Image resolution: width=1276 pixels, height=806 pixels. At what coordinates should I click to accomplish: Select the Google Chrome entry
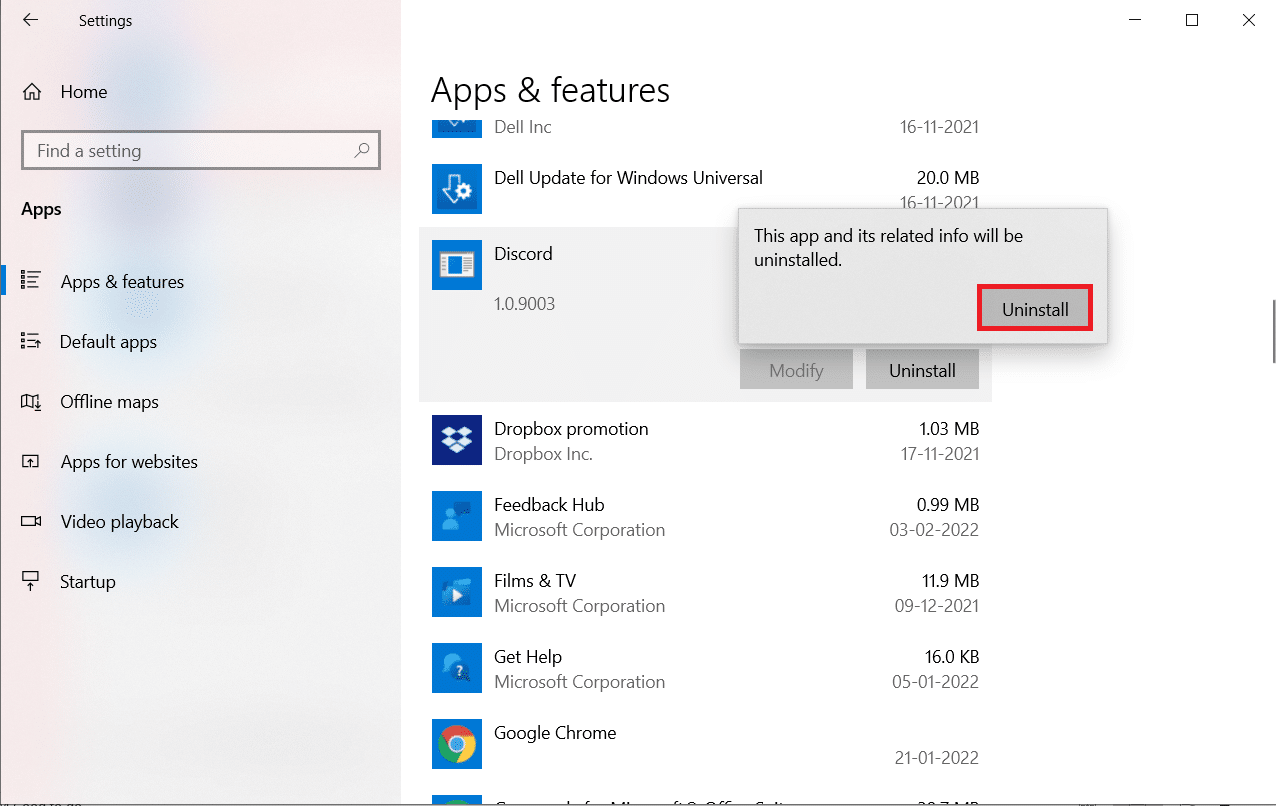[705, 745]
